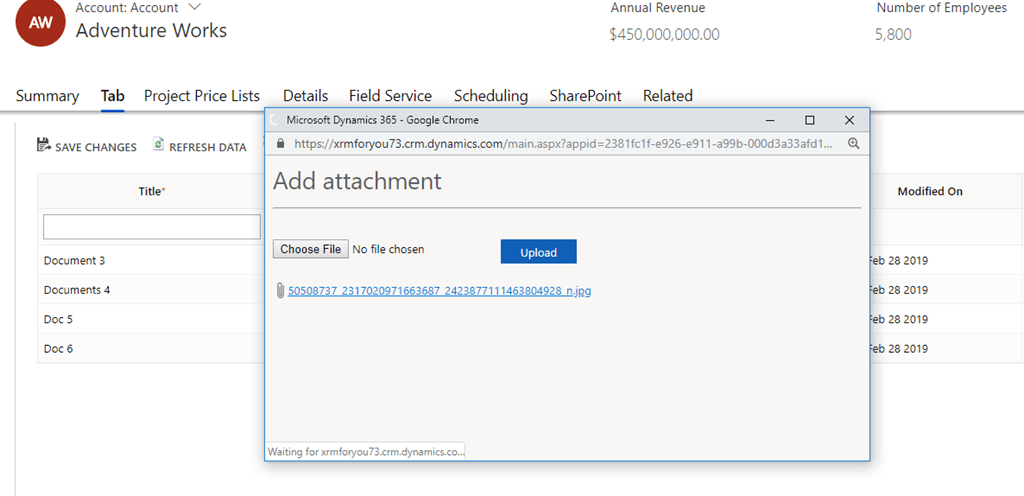Select the Doc 6 row
The width and height of the screenshot is (1024, 496).
pos(152,349)
